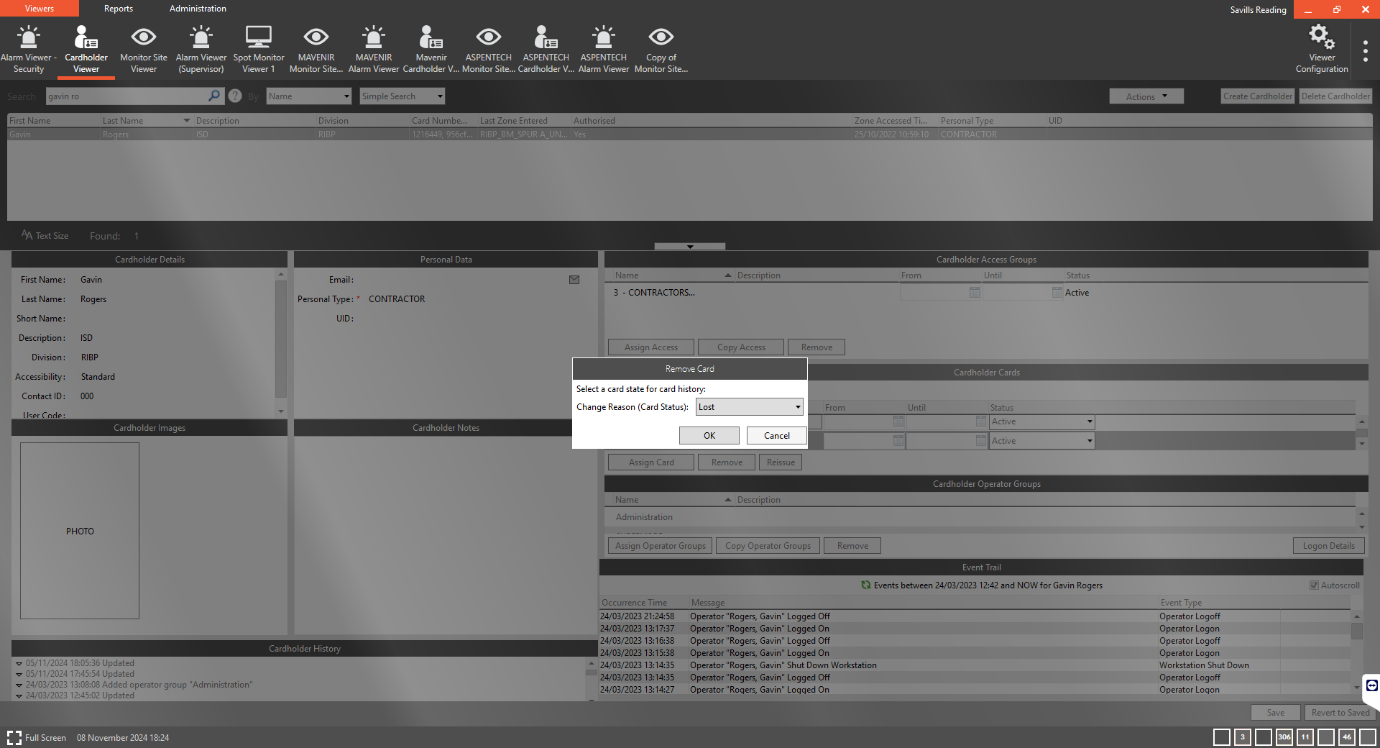Expand the 24/03/2023 13:08:08 history entry

point(19,685)
